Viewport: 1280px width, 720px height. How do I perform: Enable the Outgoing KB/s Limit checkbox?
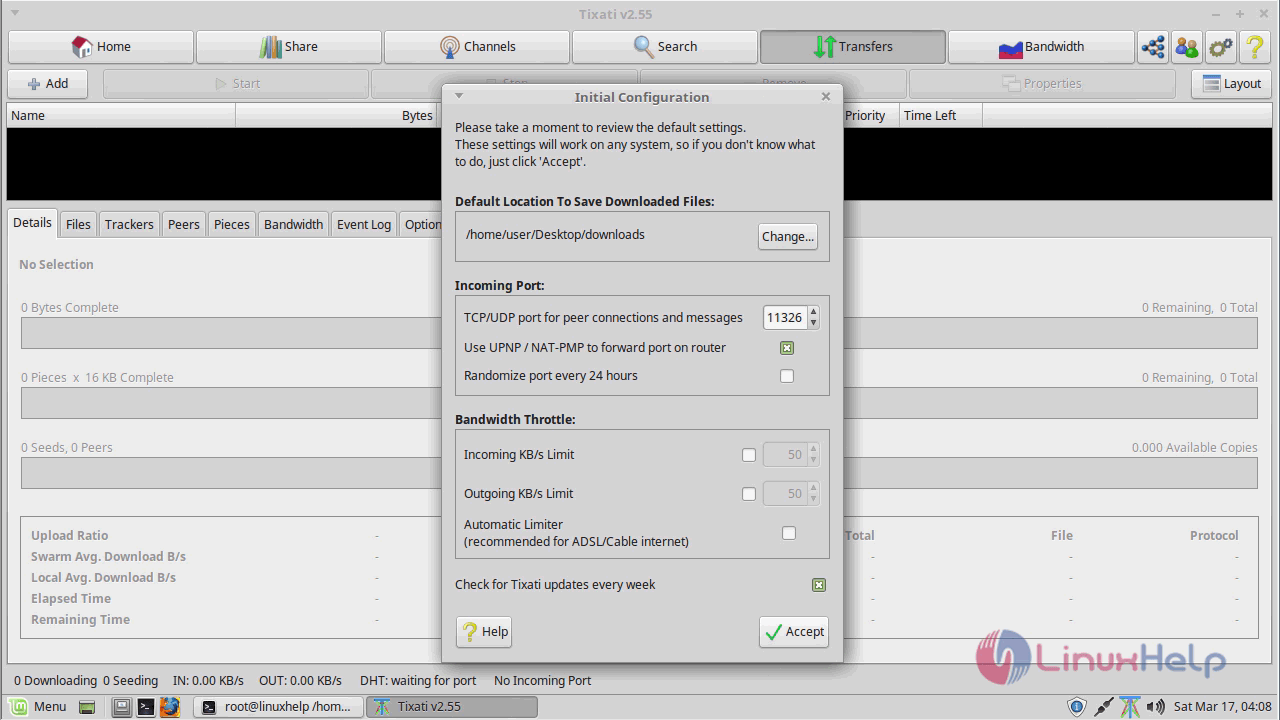[x=749, y=494]
